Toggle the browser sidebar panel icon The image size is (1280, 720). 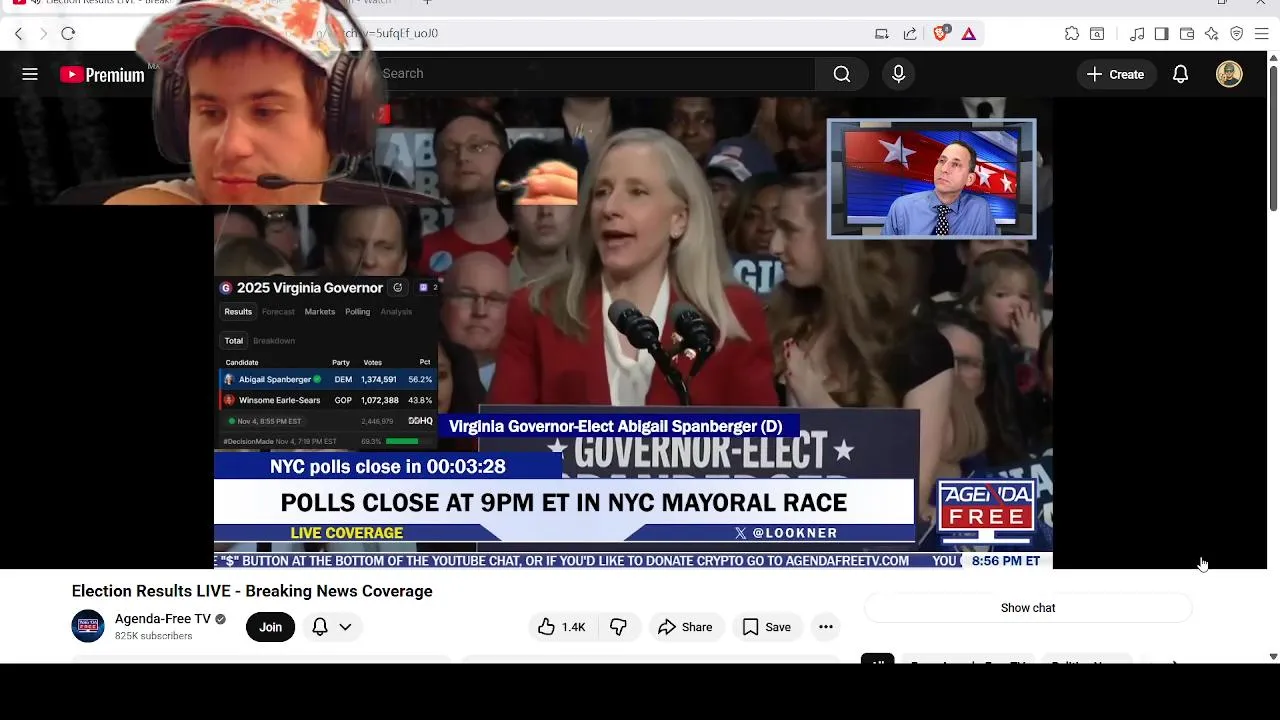[1162, 34]
